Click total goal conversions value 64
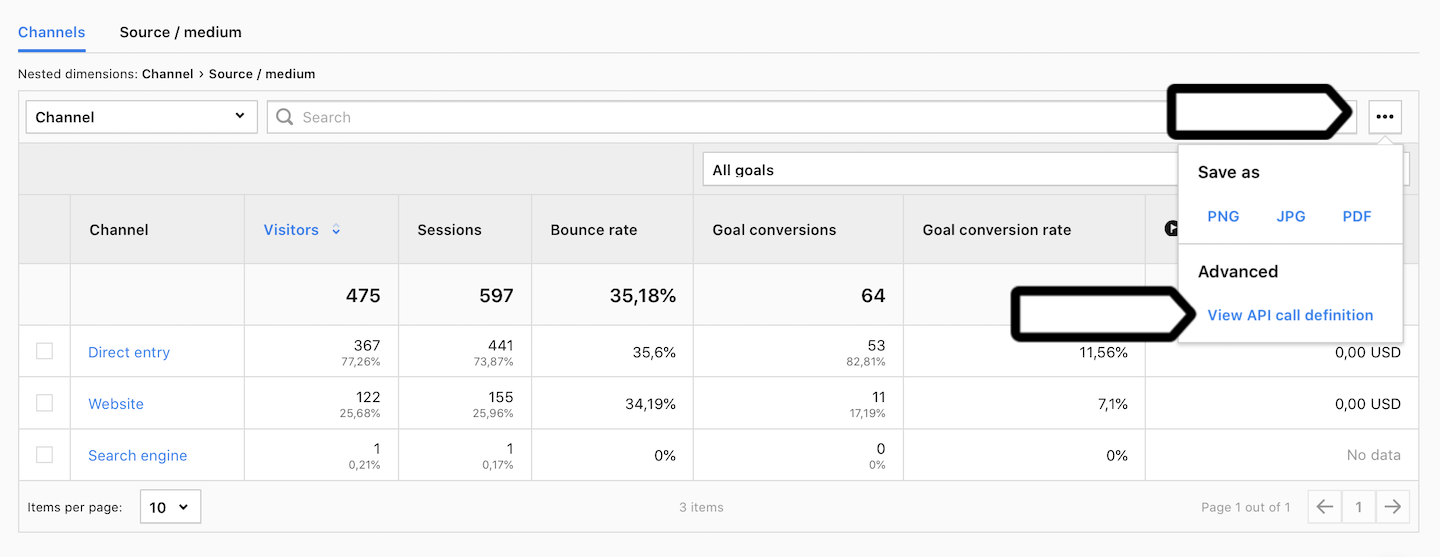 (874, 296)
